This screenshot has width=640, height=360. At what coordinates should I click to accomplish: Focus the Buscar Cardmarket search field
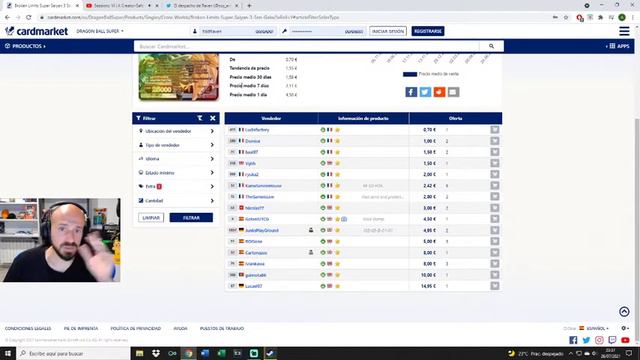coord(307,46)
